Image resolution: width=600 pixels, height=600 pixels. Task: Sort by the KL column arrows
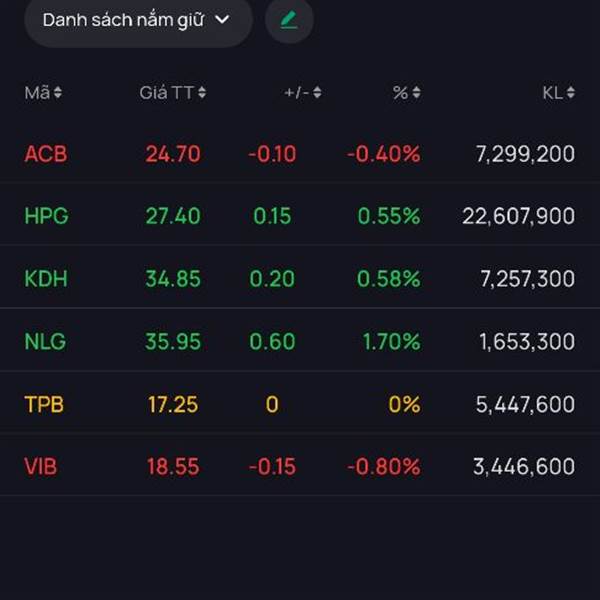click(x=570, y=93)
